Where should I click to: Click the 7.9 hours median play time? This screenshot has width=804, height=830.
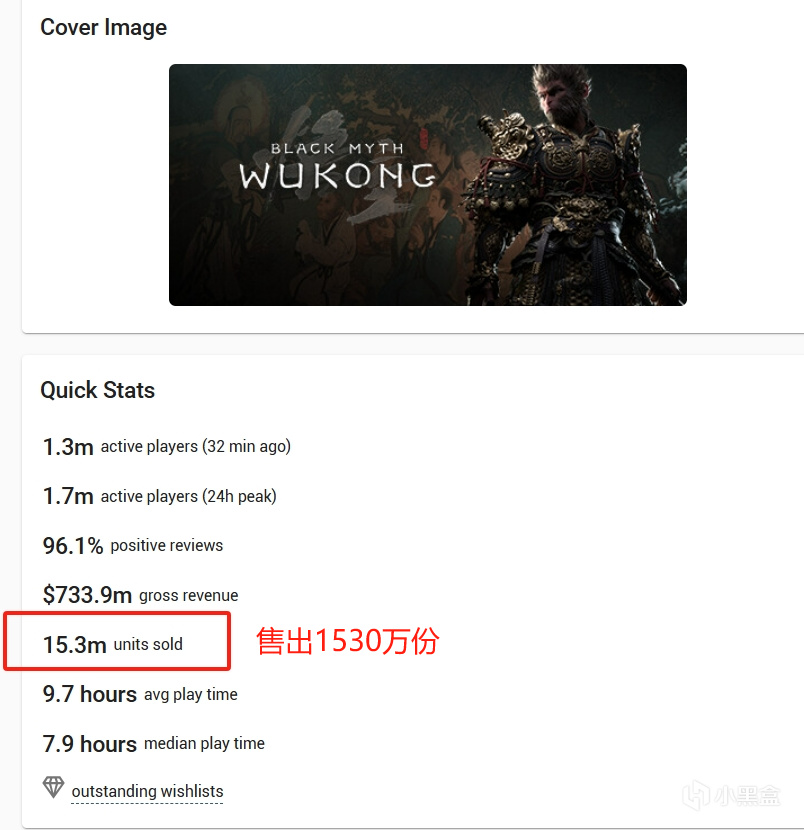pyautogui.click(x=153, y=744)
